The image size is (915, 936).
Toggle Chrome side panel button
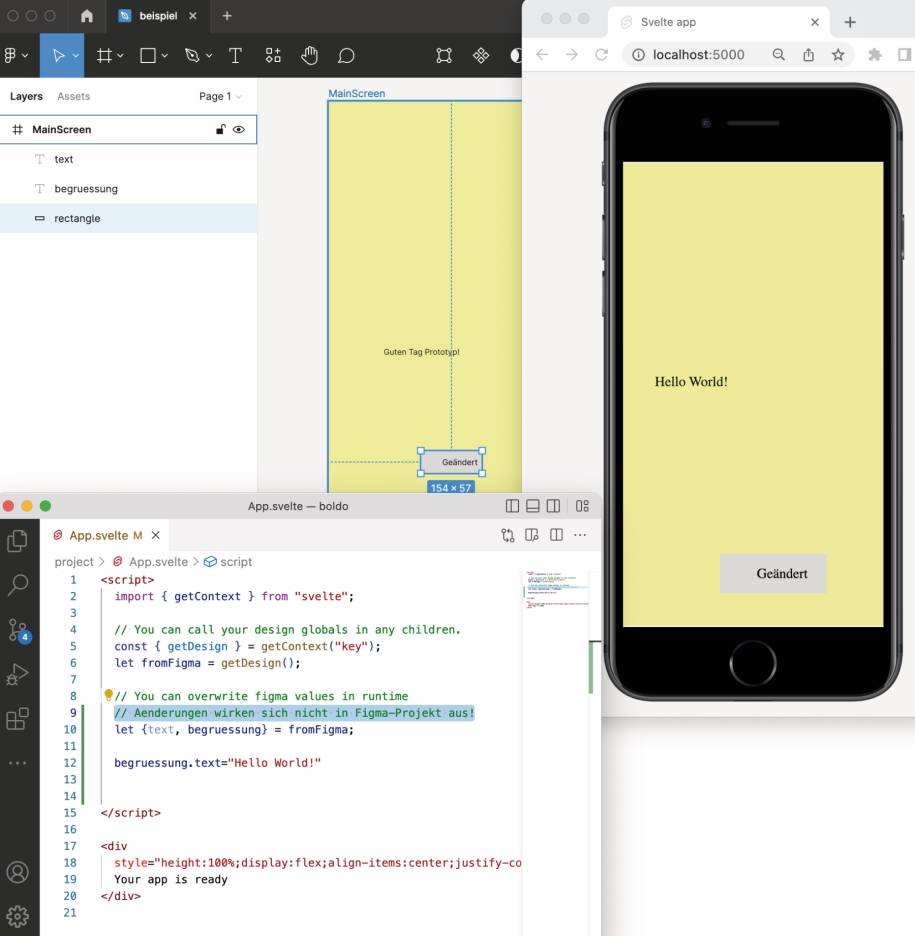point(905,55)
